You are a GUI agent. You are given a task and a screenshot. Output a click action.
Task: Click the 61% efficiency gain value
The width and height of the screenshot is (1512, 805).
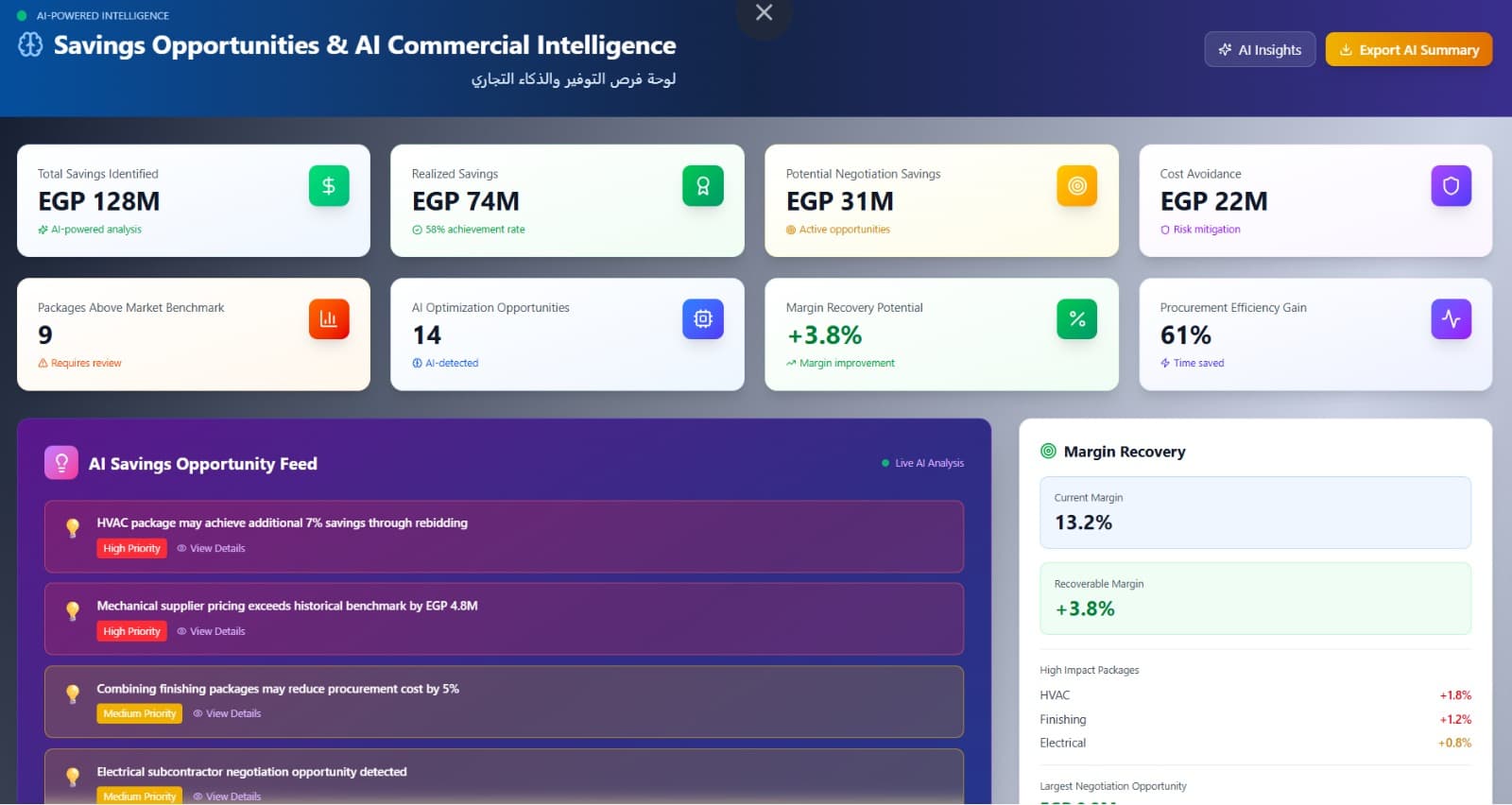[1186, 335]
